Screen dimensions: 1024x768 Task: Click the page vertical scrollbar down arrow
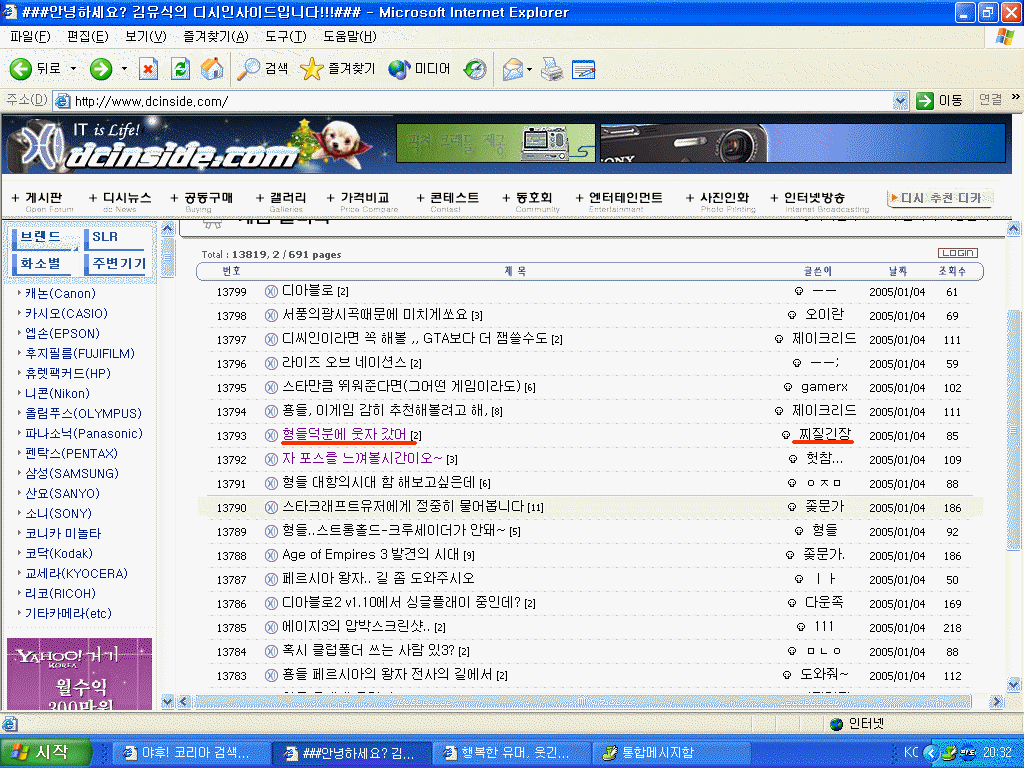tap(1014, 701)
